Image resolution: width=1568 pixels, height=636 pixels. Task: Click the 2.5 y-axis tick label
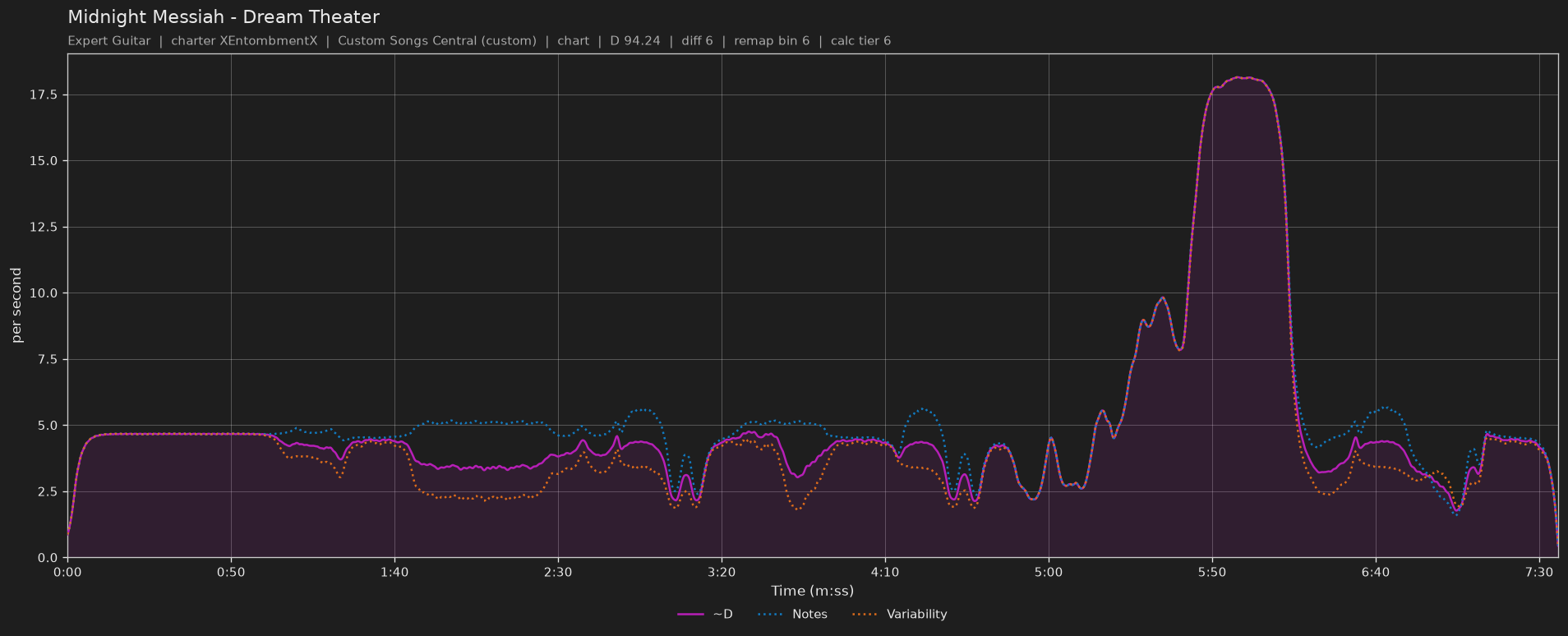pyautogui.click(x=47, y=492)
